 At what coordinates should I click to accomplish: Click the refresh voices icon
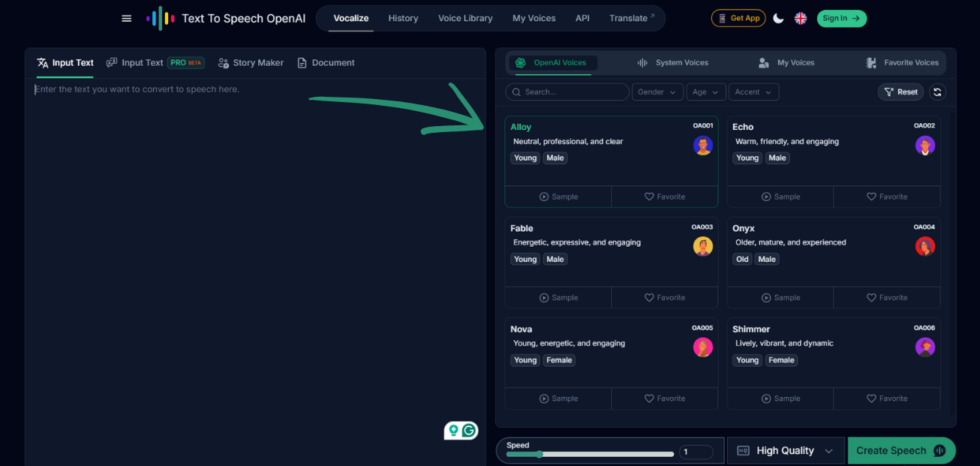937,92
